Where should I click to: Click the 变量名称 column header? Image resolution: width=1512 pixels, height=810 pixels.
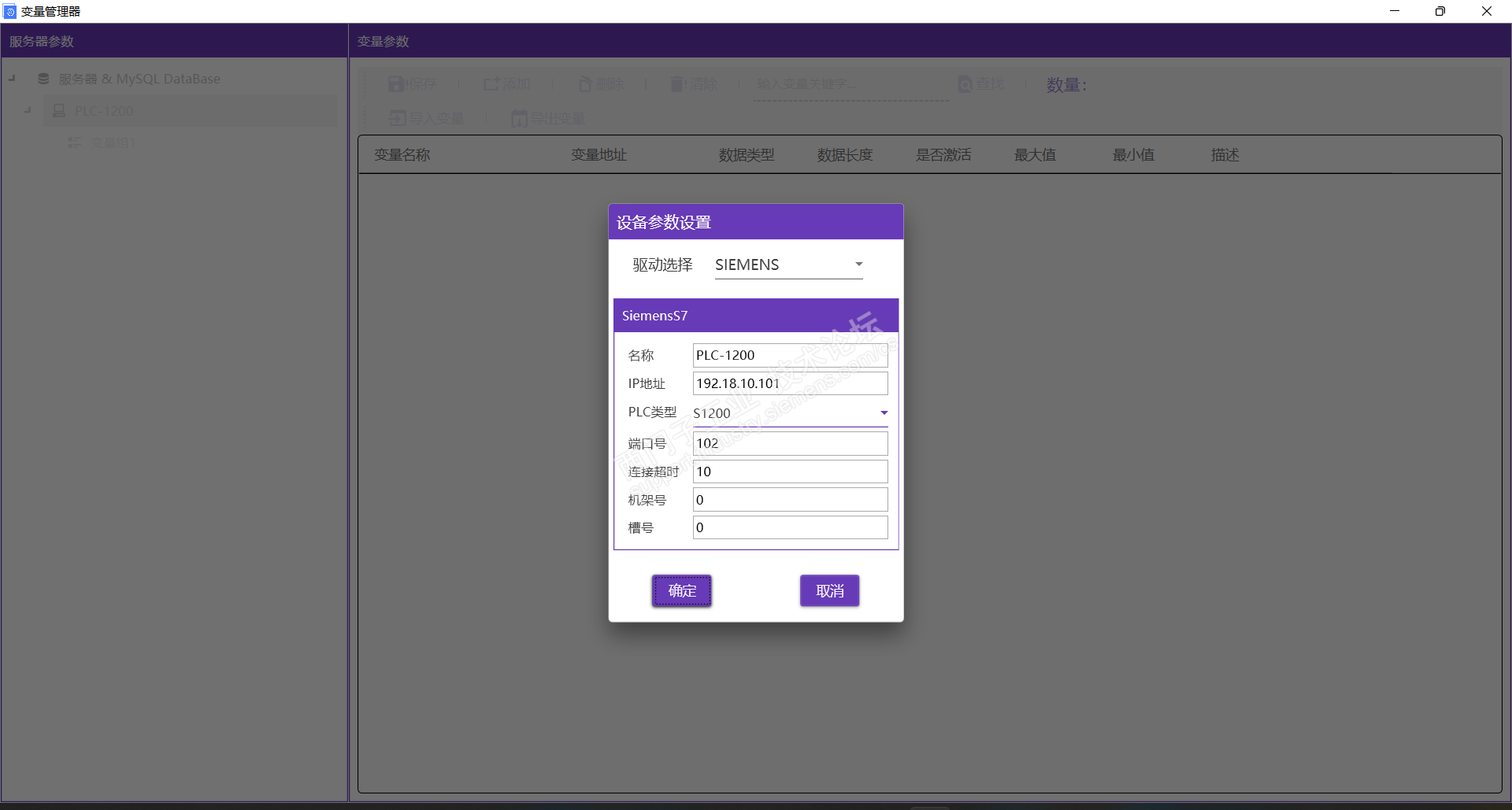point(402,155)
